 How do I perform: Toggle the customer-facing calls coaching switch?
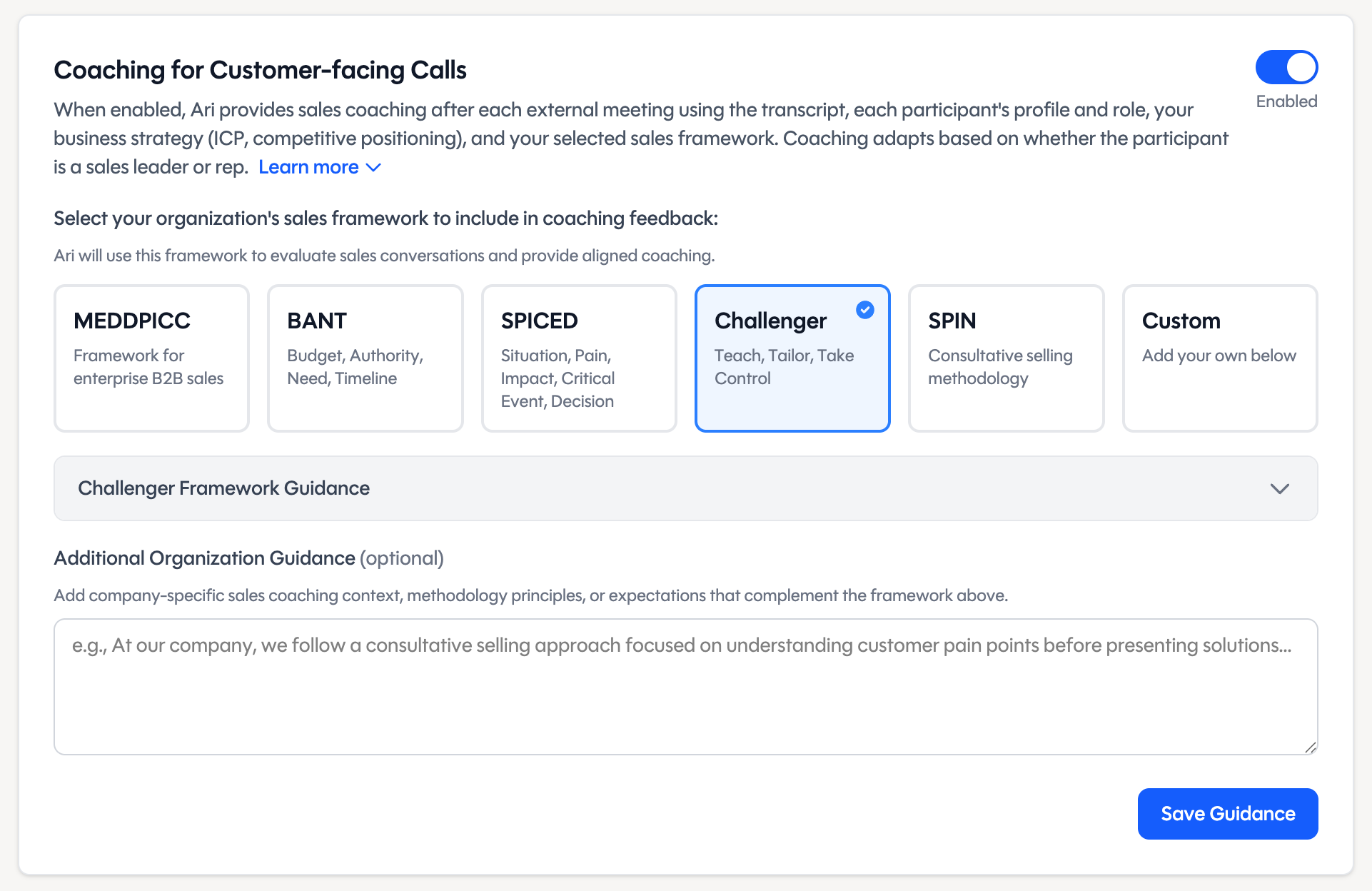pos(1286,68)
